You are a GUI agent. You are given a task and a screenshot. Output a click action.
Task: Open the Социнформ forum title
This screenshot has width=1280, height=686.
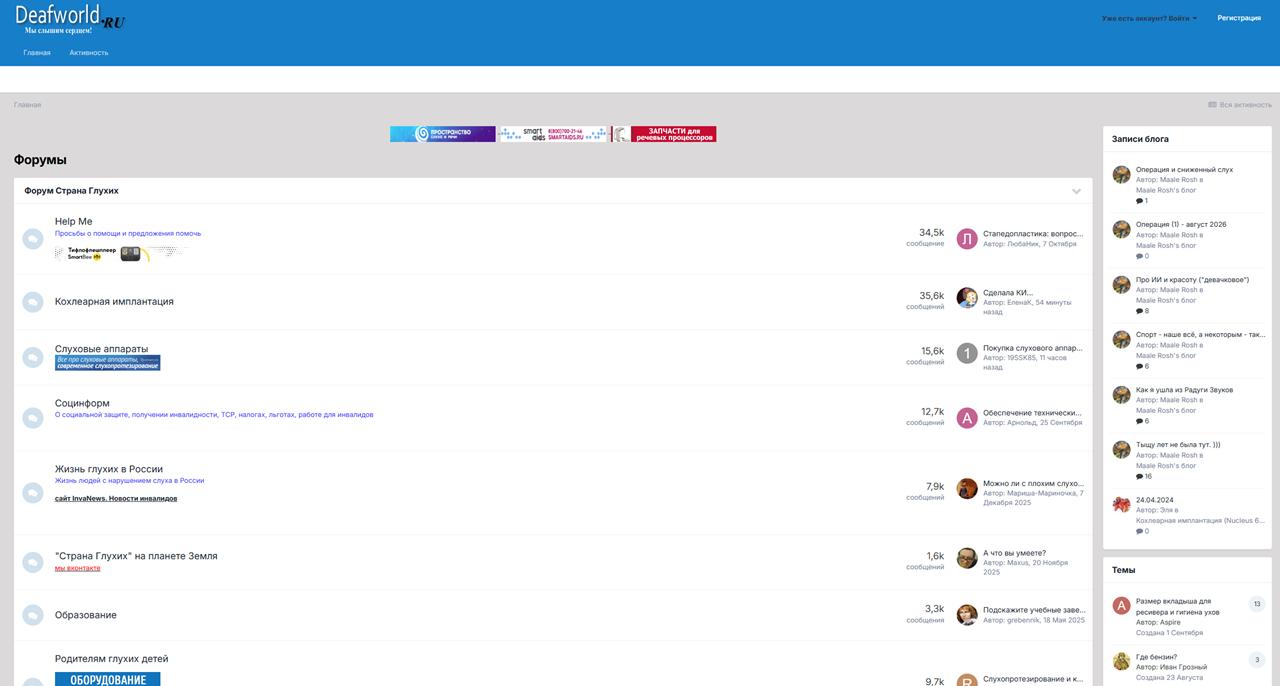click(82, 404)
